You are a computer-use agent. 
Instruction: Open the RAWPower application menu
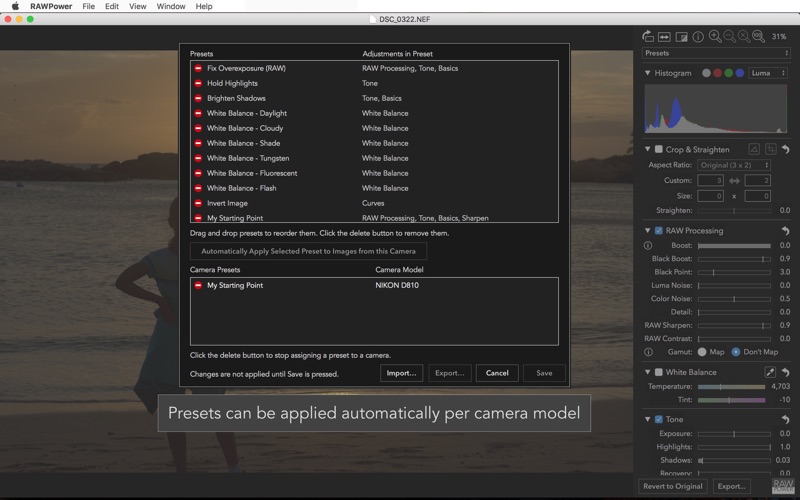[51, 6]
